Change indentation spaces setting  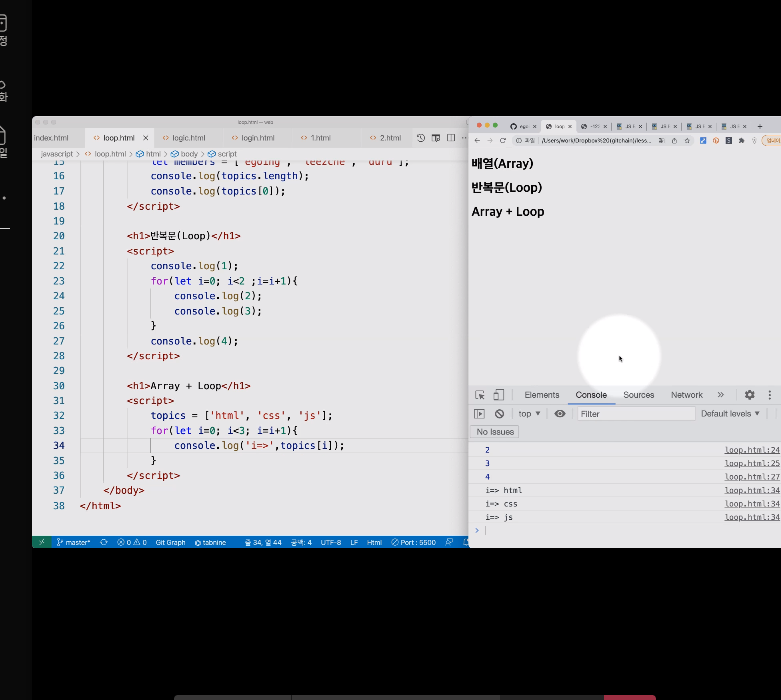[301, 542]
